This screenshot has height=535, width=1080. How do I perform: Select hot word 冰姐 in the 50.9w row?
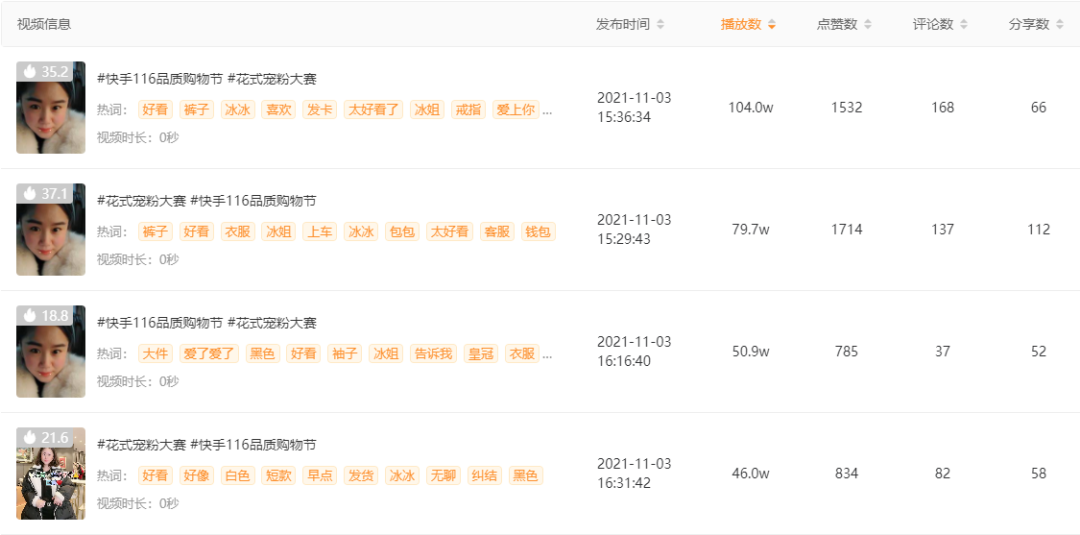coord(386,354)
